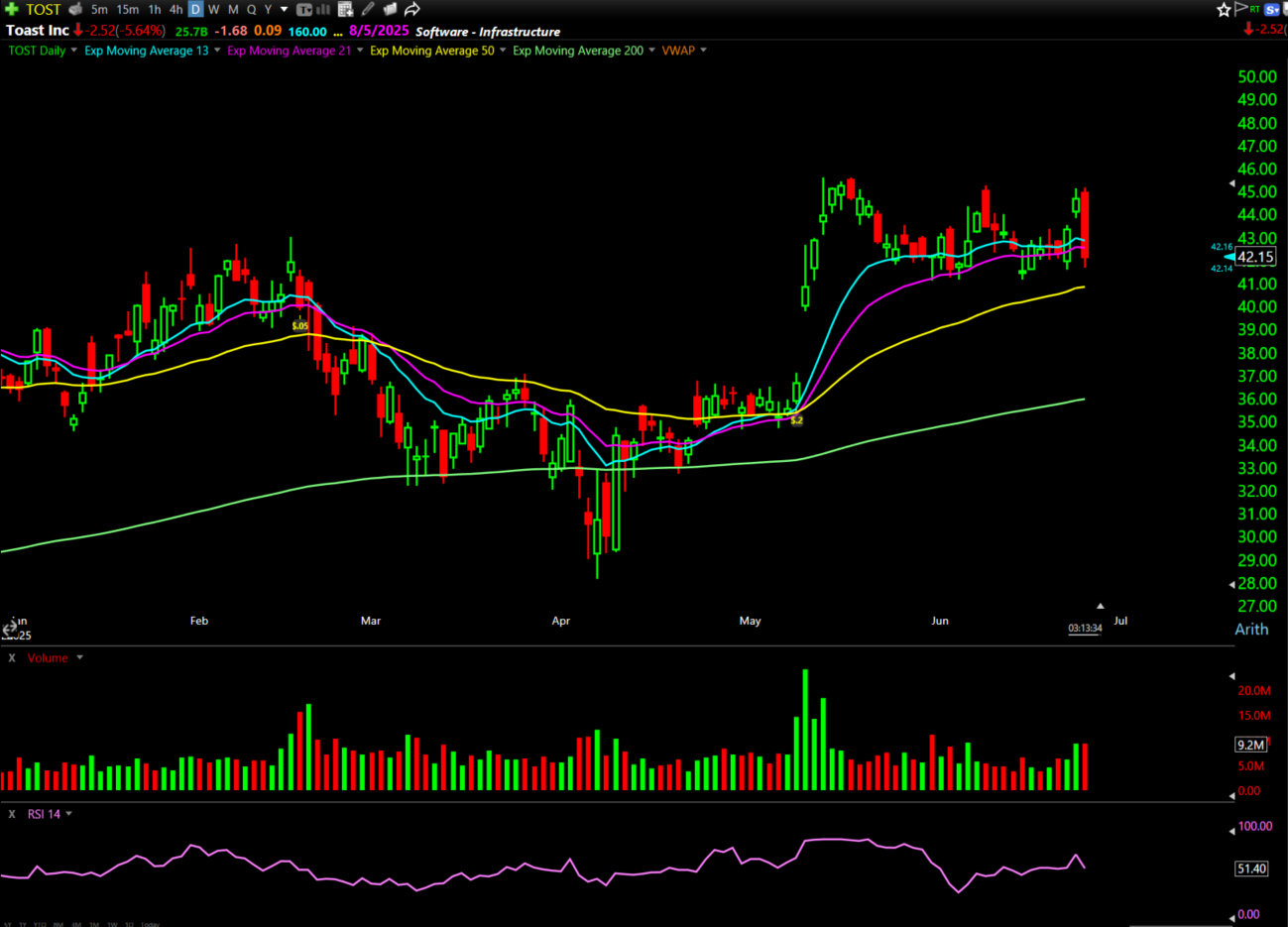Click the $.2 dividend marker on chart

[796, 420]
